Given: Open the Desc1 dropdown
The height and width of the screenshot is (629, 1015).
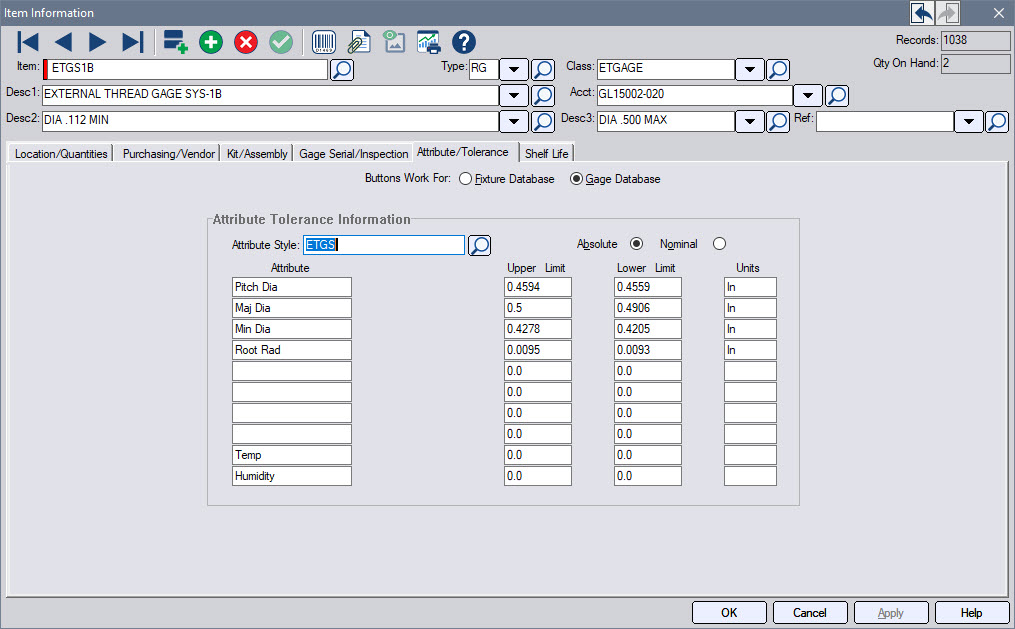Looking at the screenshot, I should [x=513, y=95].
